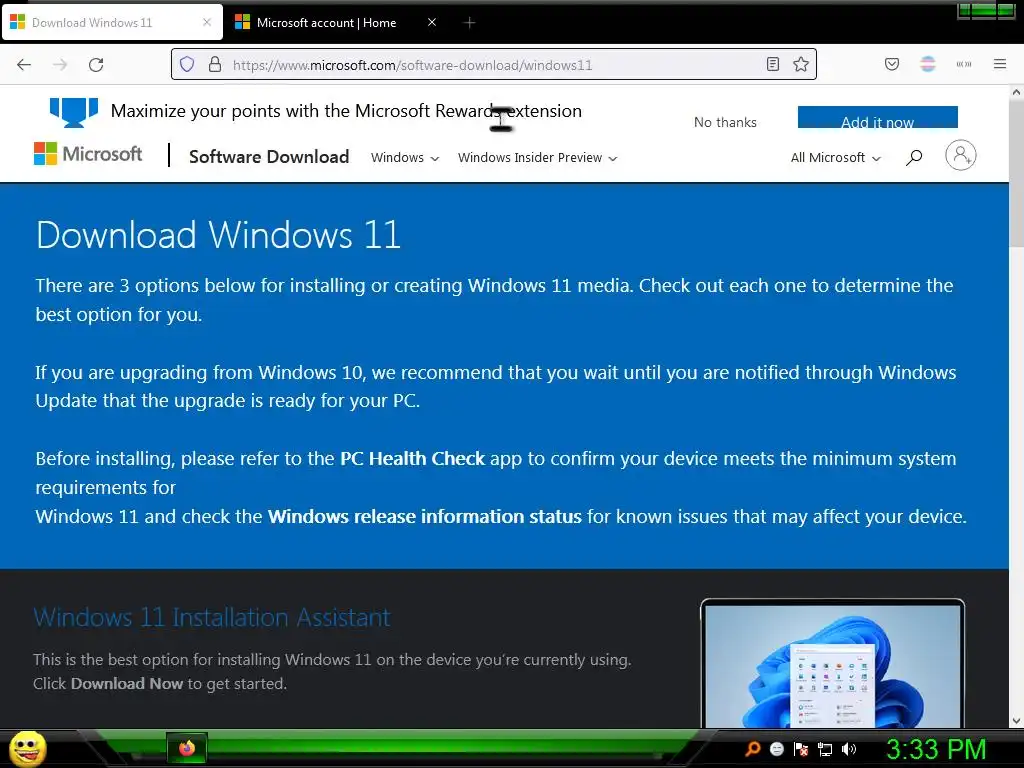Open Windows release information status link
Screen dimensions: 1024x768
(424, 517)
